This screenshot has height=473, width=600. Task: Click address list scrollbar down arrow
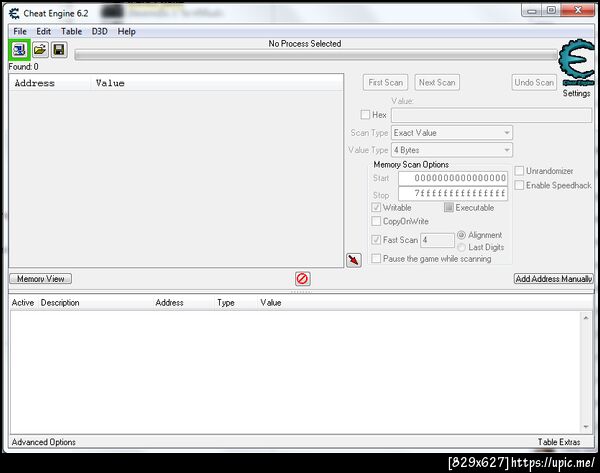click(x=586, y=426)
